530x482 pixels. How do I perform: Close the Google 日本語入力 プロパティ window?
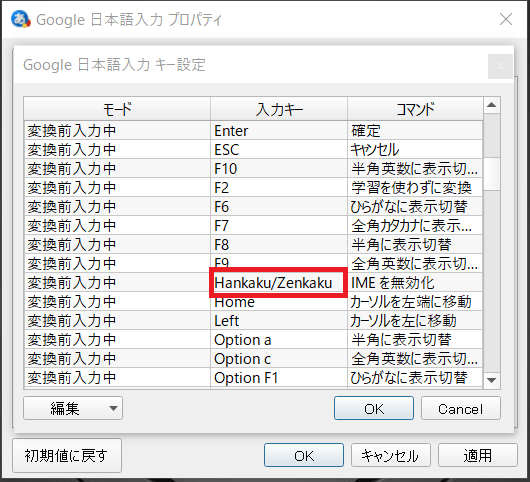(x=506, y=19)
